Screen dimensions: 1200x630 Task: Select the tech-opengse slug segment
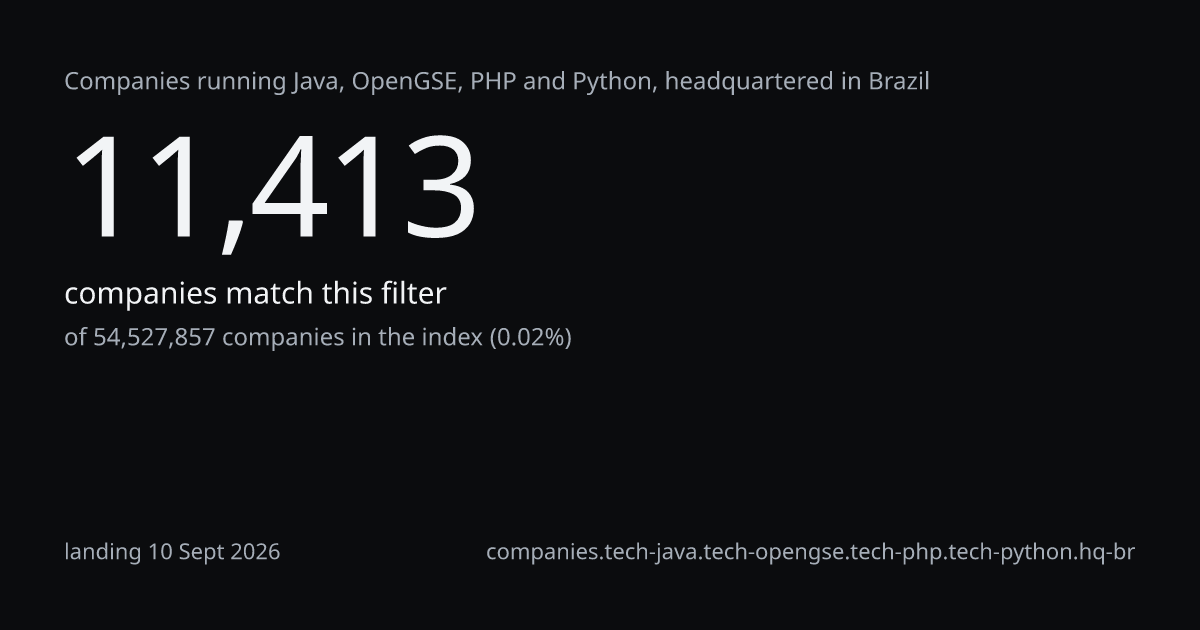tap(772, 552)
